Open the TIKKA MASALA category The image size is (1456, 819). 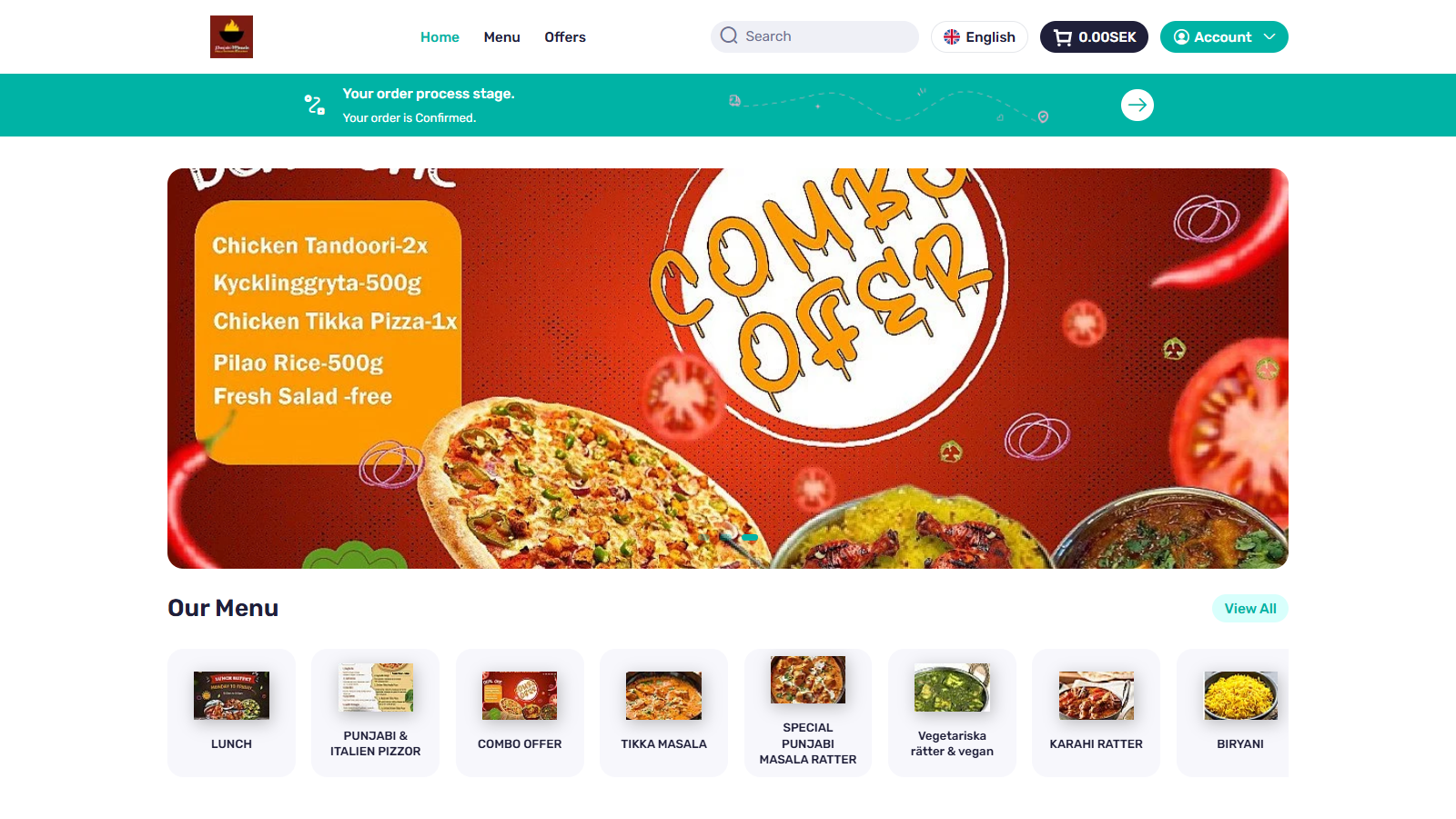coord(663,713)
